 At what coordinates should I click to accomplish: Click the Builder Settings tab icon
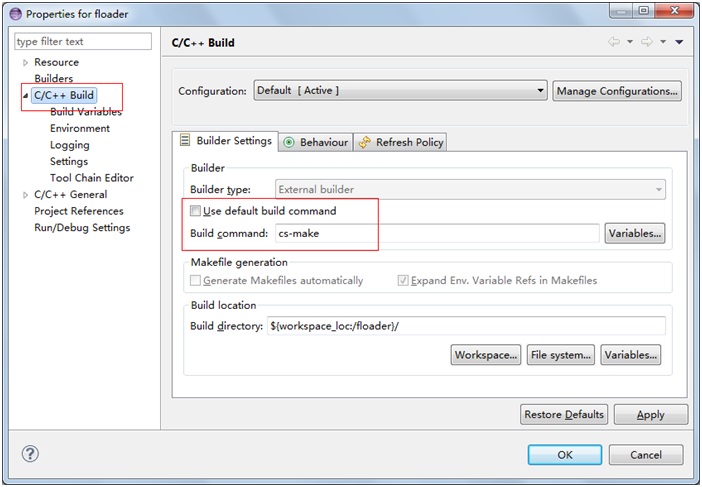click(x=185, y=140)
